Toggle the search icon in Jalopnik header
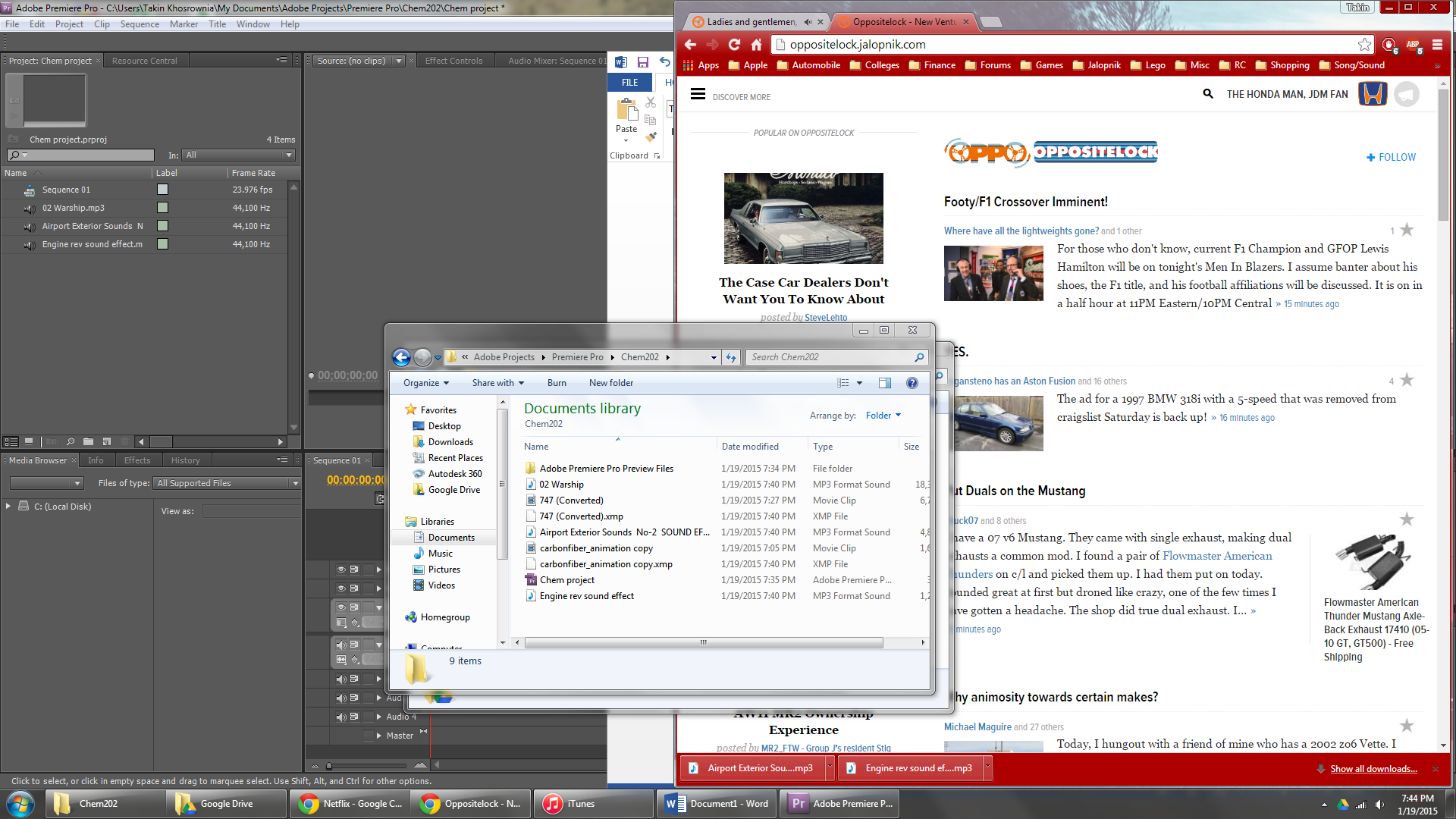The image size is (1456, 819). tap(1207, 93)
